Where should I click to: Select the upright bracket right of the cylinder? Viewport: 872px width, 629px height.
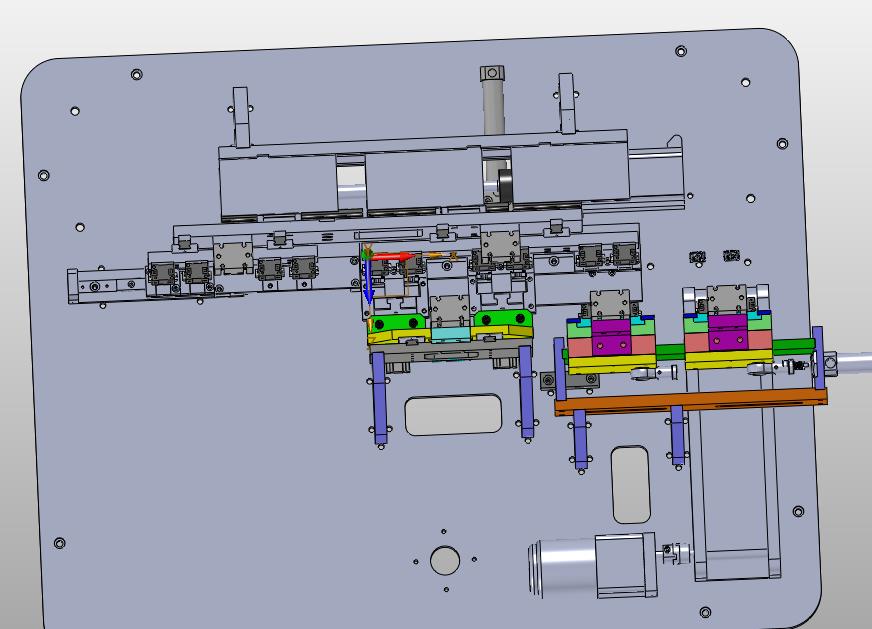click(x=567, y=103)
